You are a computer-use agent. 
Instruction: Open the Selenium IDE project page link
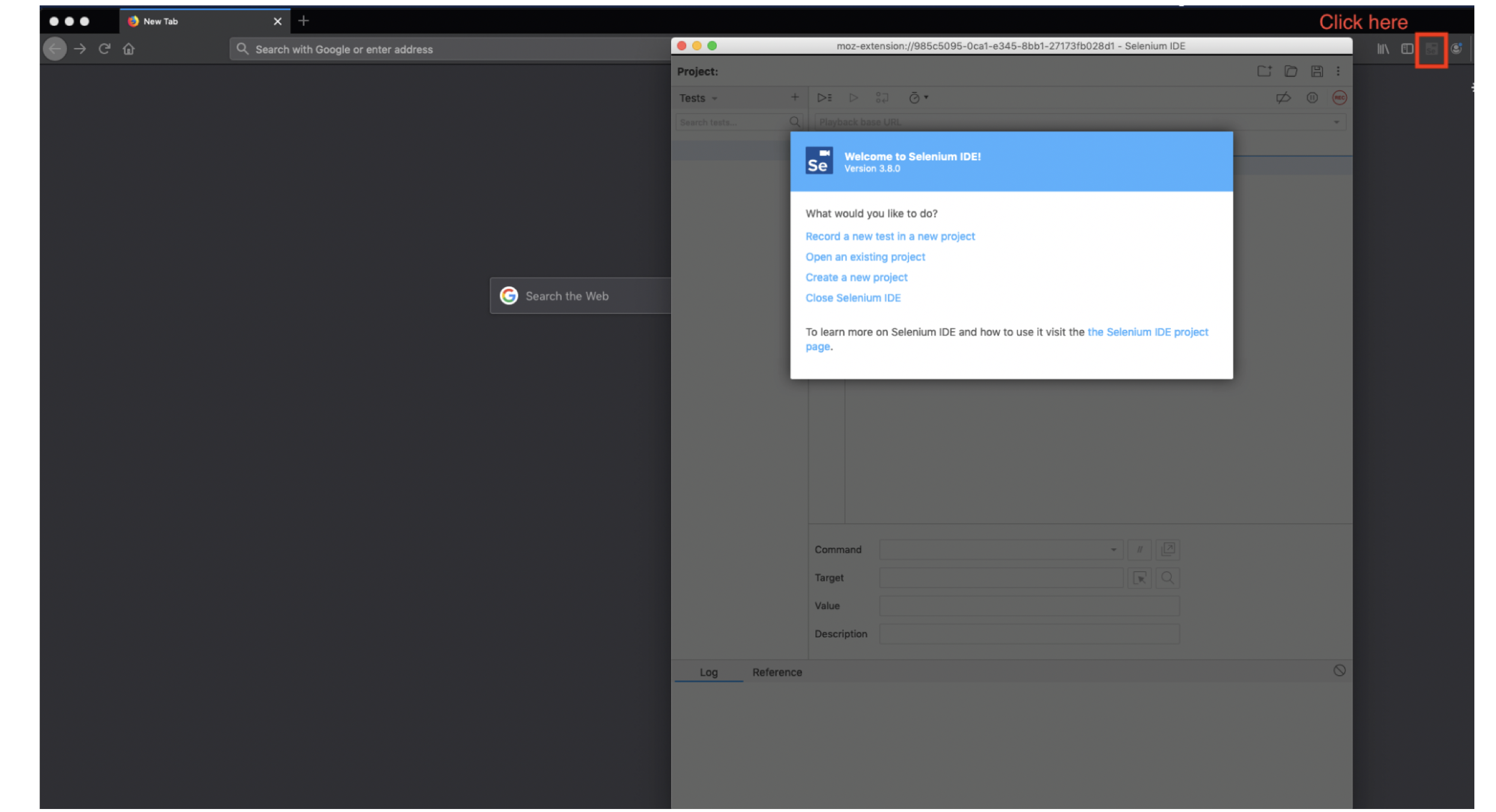tap(1148, 332)
